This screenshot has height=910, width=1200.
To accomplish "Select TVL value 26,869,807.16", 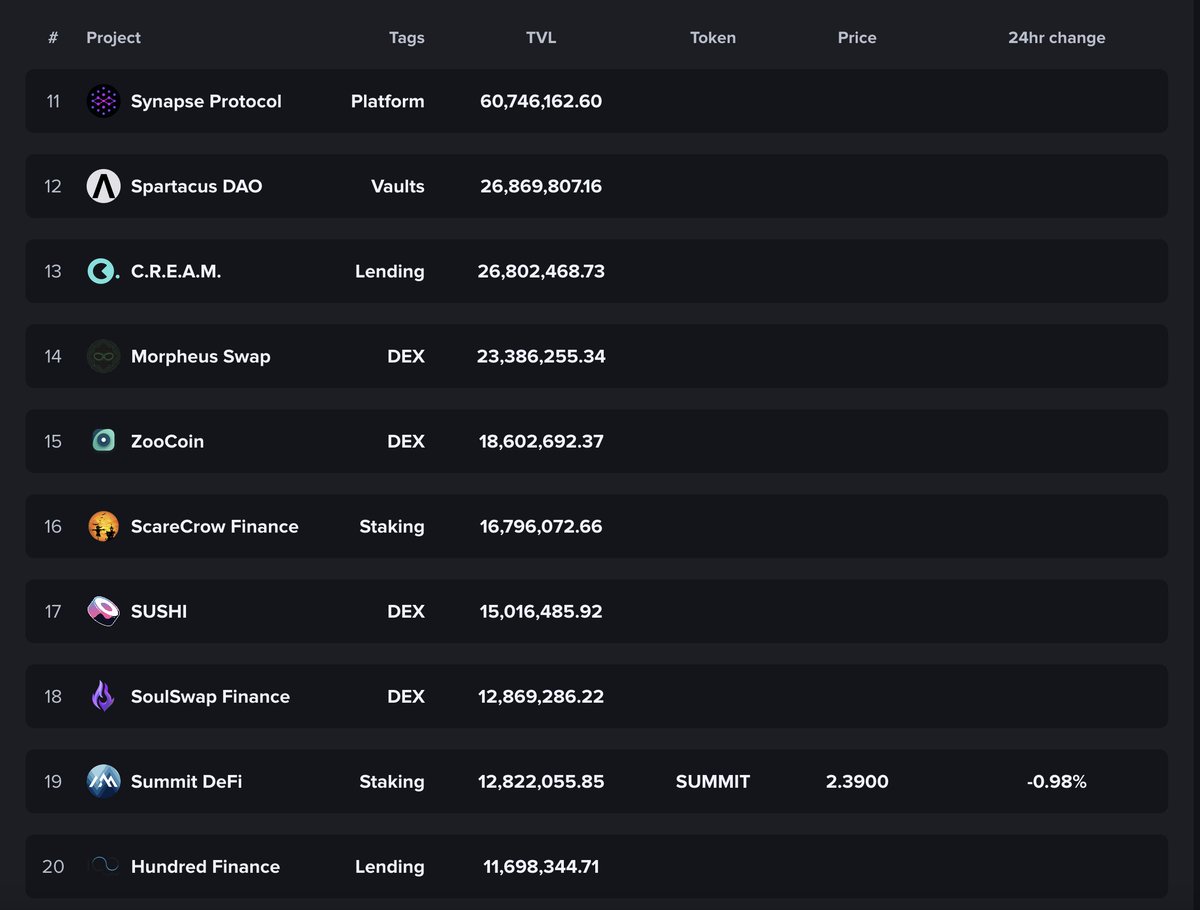I will [x=541, y=186].
